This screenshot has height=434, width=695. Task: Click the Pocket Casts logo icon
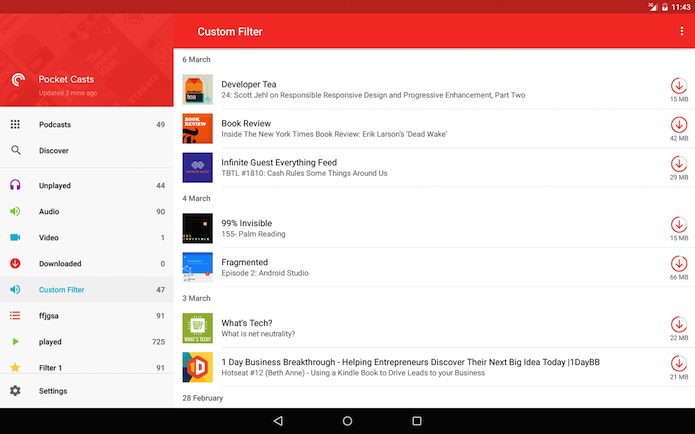[18, 80]
